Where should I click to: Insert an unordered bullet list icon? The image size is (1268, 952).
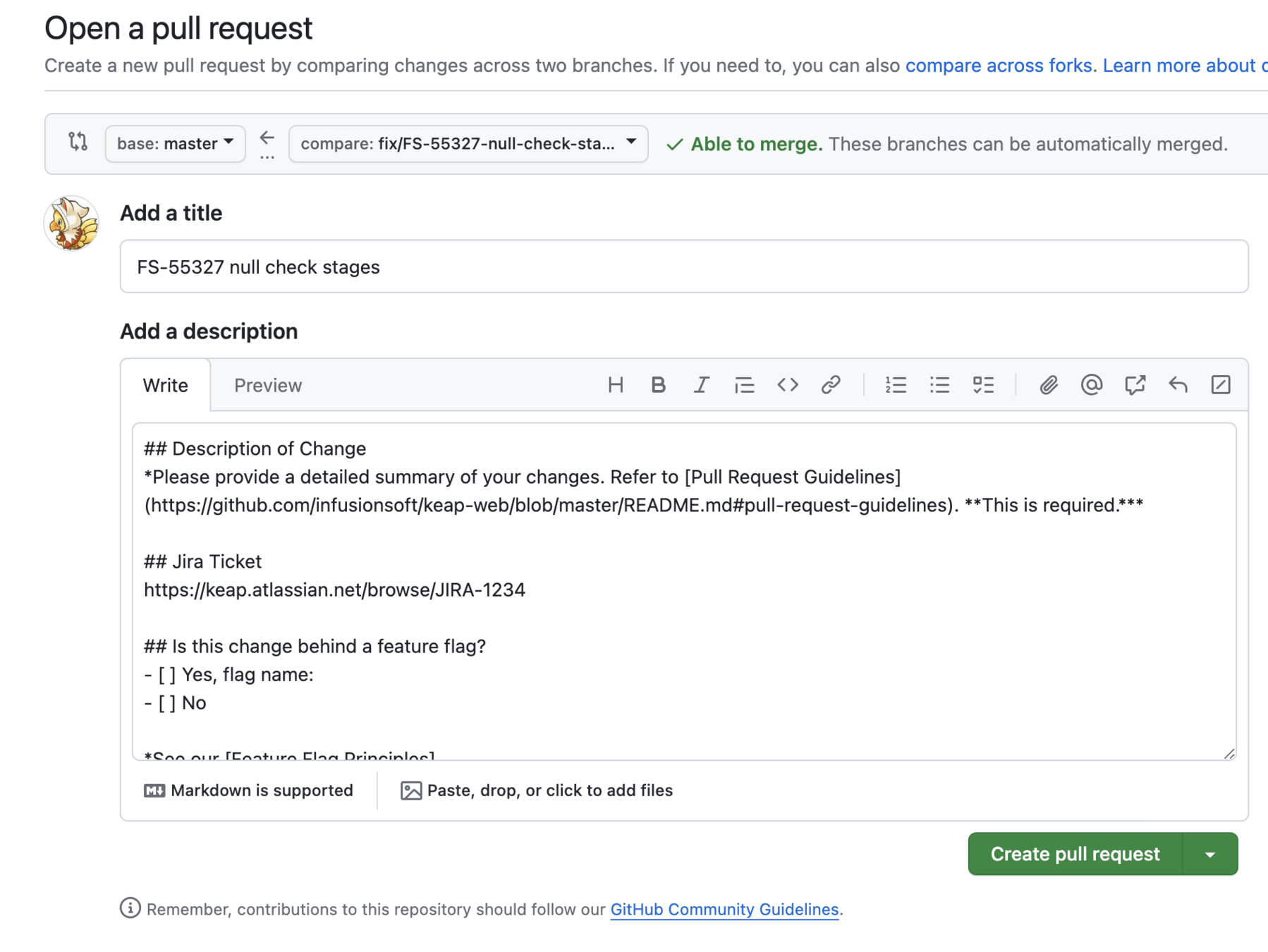[x=939, y=385]
